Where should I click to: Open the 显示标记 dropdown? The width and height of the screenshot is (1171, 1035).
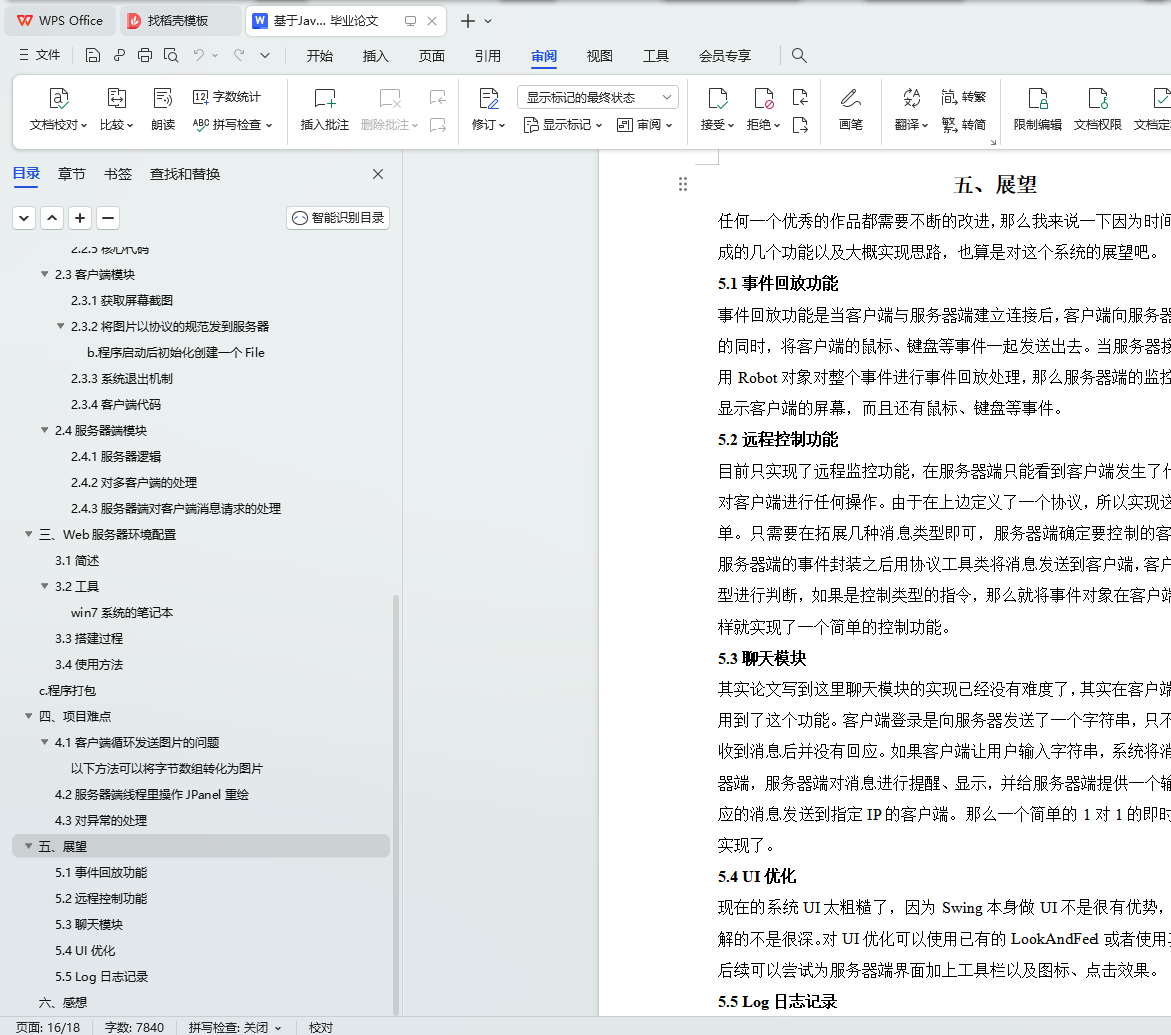point(562,125)
